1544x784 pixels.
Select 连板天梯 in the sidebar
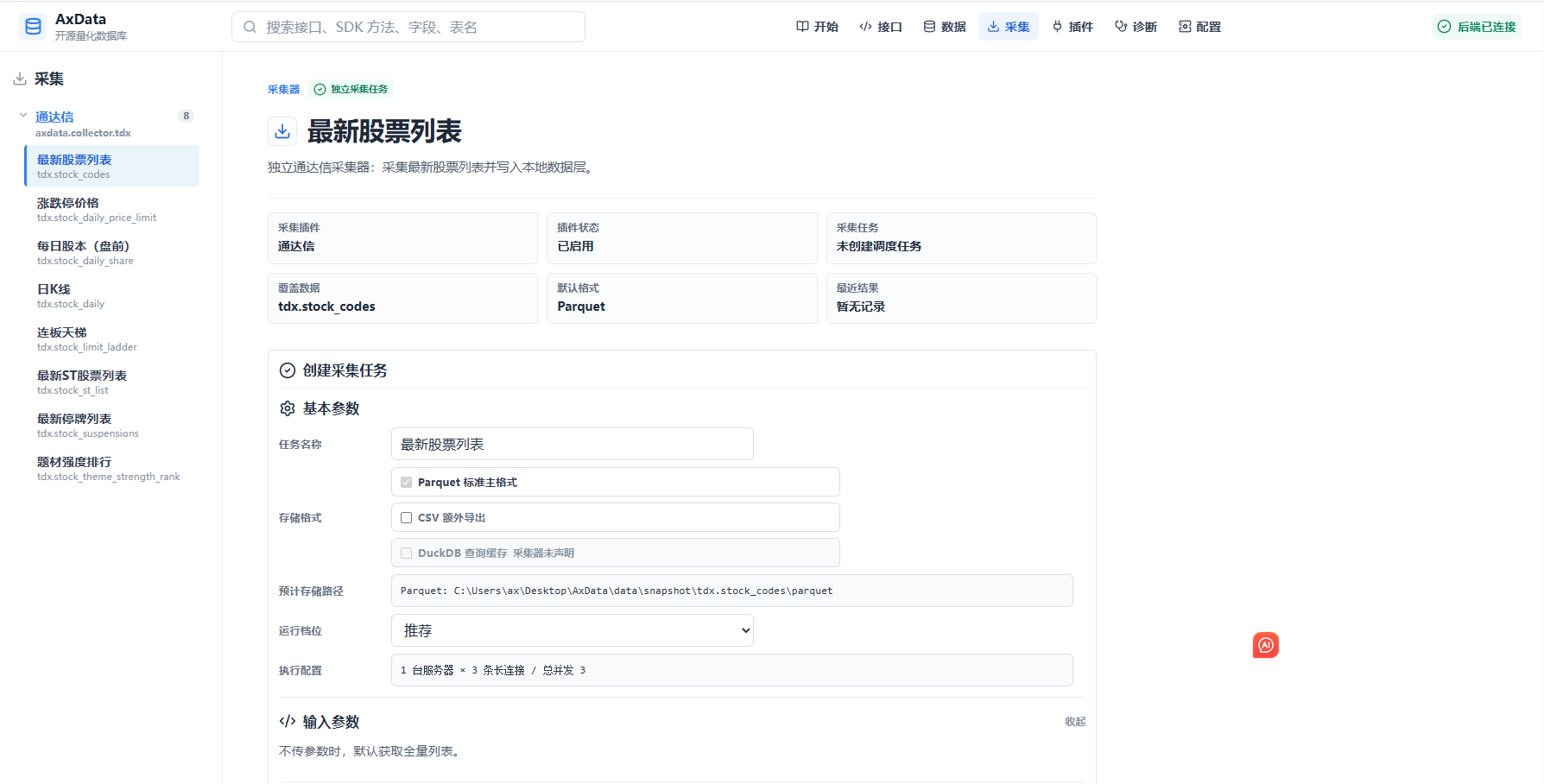112,338
